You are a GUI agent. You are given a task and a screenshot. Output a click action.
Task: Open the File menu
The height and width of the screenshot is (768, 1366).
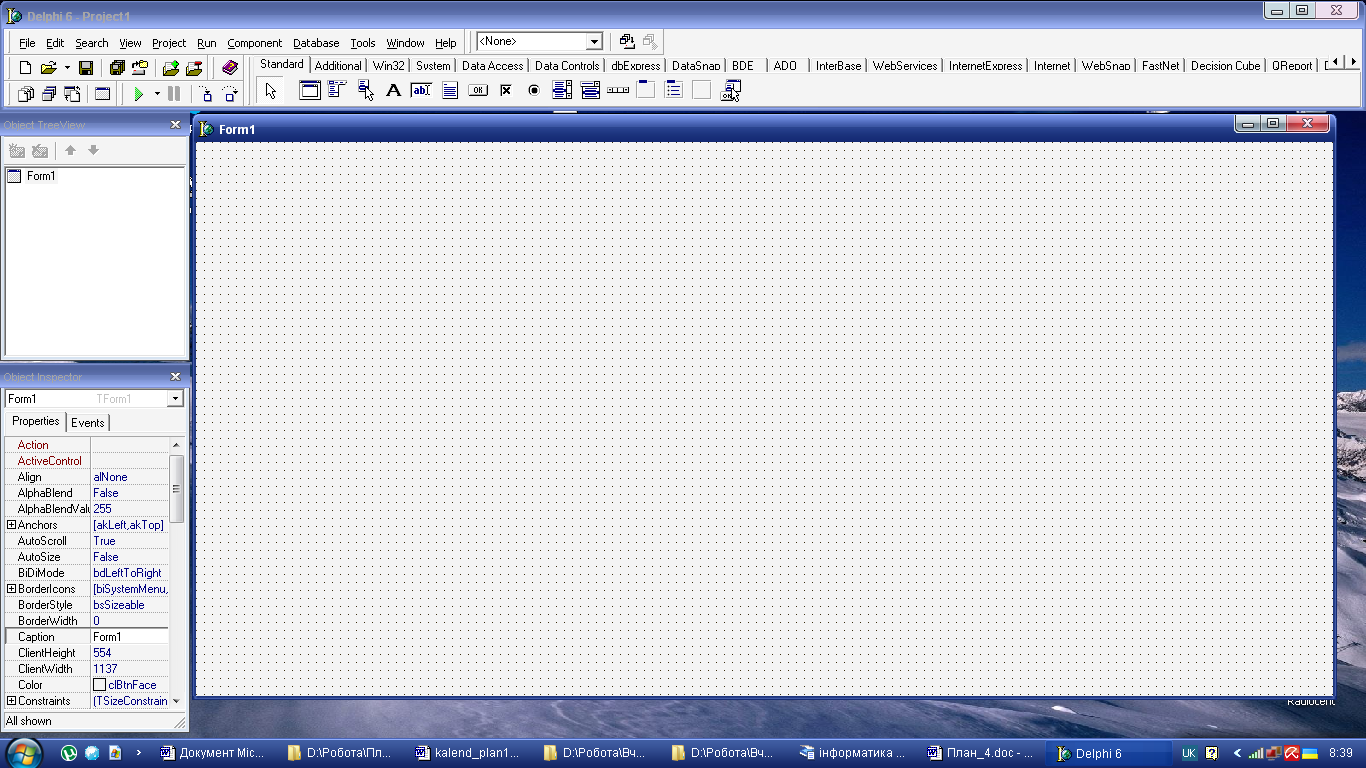pyautogui.click(x=27, y=43)
